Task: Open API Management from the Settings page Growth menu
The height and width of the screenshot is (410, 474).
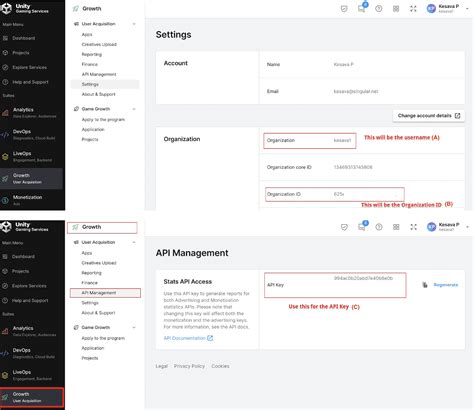Action: [99, 74]
